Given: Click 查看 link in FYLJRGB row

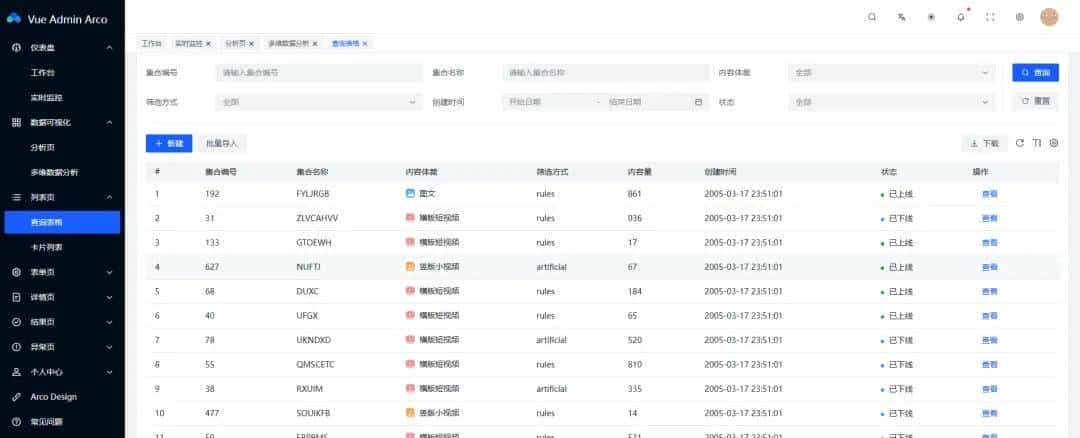Looking at the screenshot, I should (x=989, y=194).
